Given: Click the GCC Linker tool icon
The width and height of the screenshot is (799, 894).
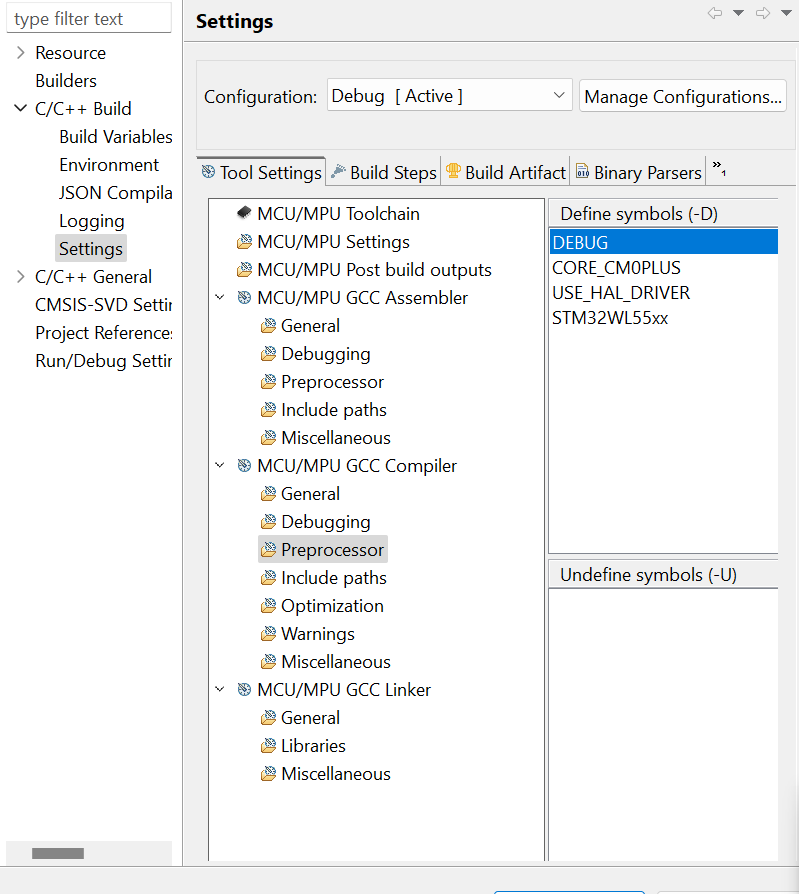Looking at the screenshot, I should 244,689.
